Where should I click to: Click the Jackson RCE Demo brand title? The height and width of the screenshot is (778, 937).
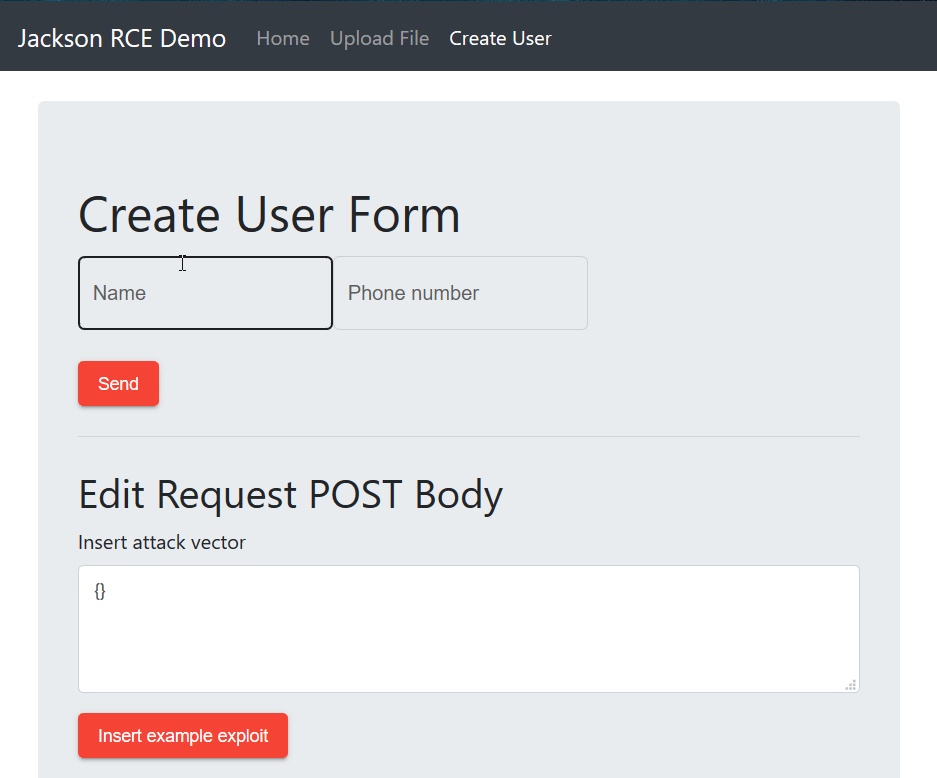122,39
